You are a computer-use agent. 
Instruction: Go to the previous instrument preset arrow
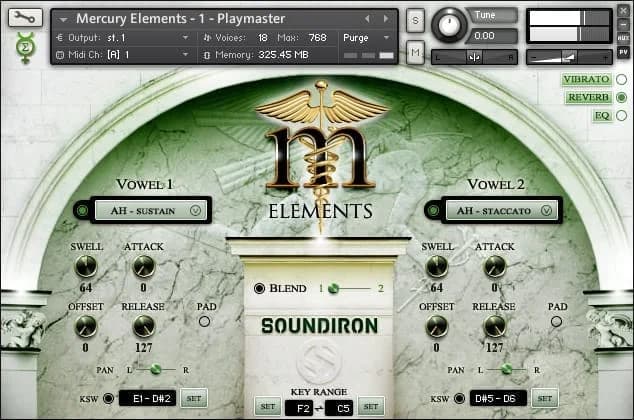[367, 19]
